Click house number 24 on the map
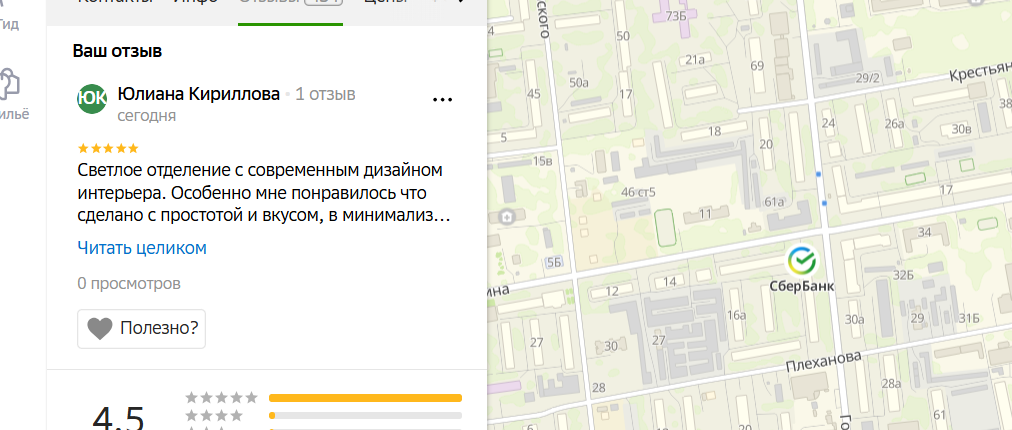This screenshot has width=1012, height=430. [829, 123]
